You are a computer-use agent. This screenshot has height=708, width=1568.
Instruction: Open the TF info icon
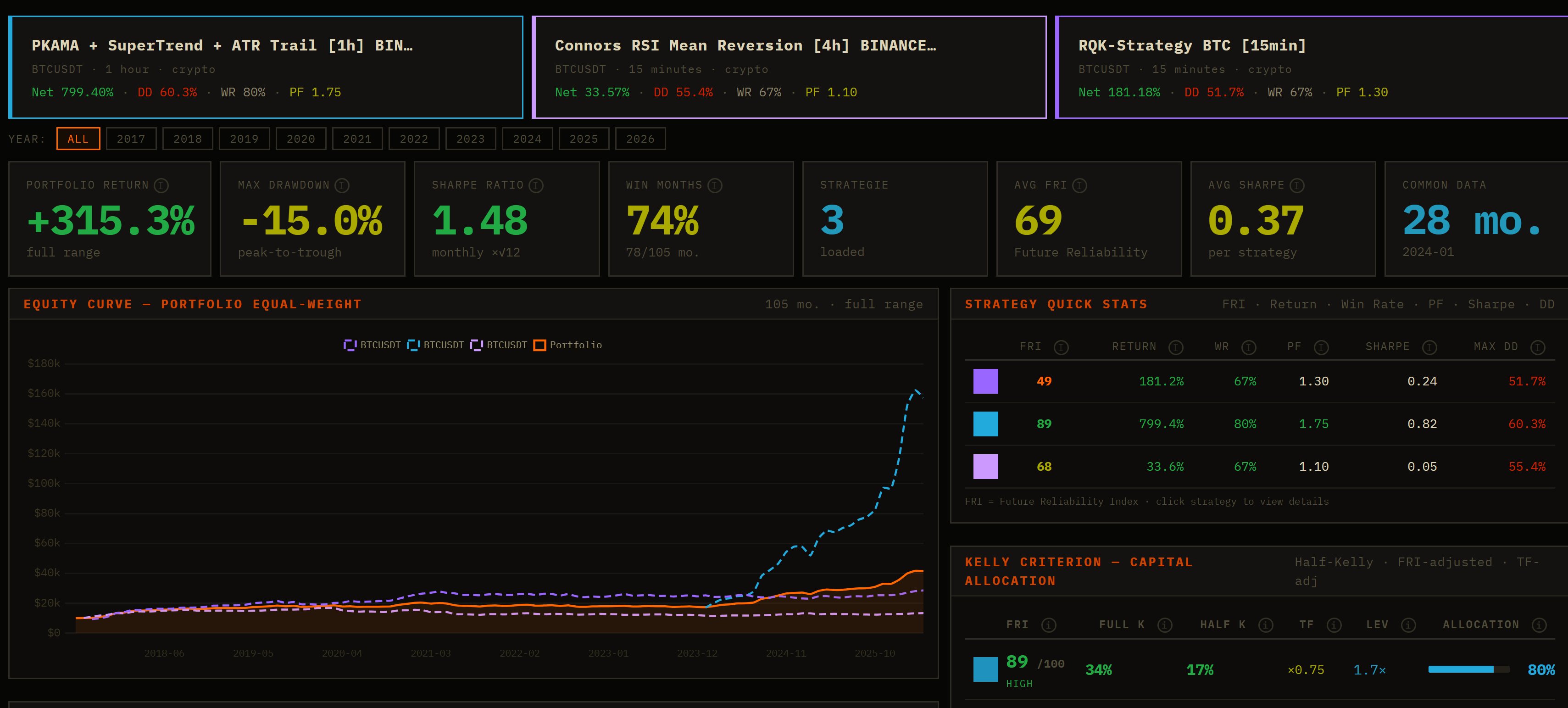tap(1334, 625)
